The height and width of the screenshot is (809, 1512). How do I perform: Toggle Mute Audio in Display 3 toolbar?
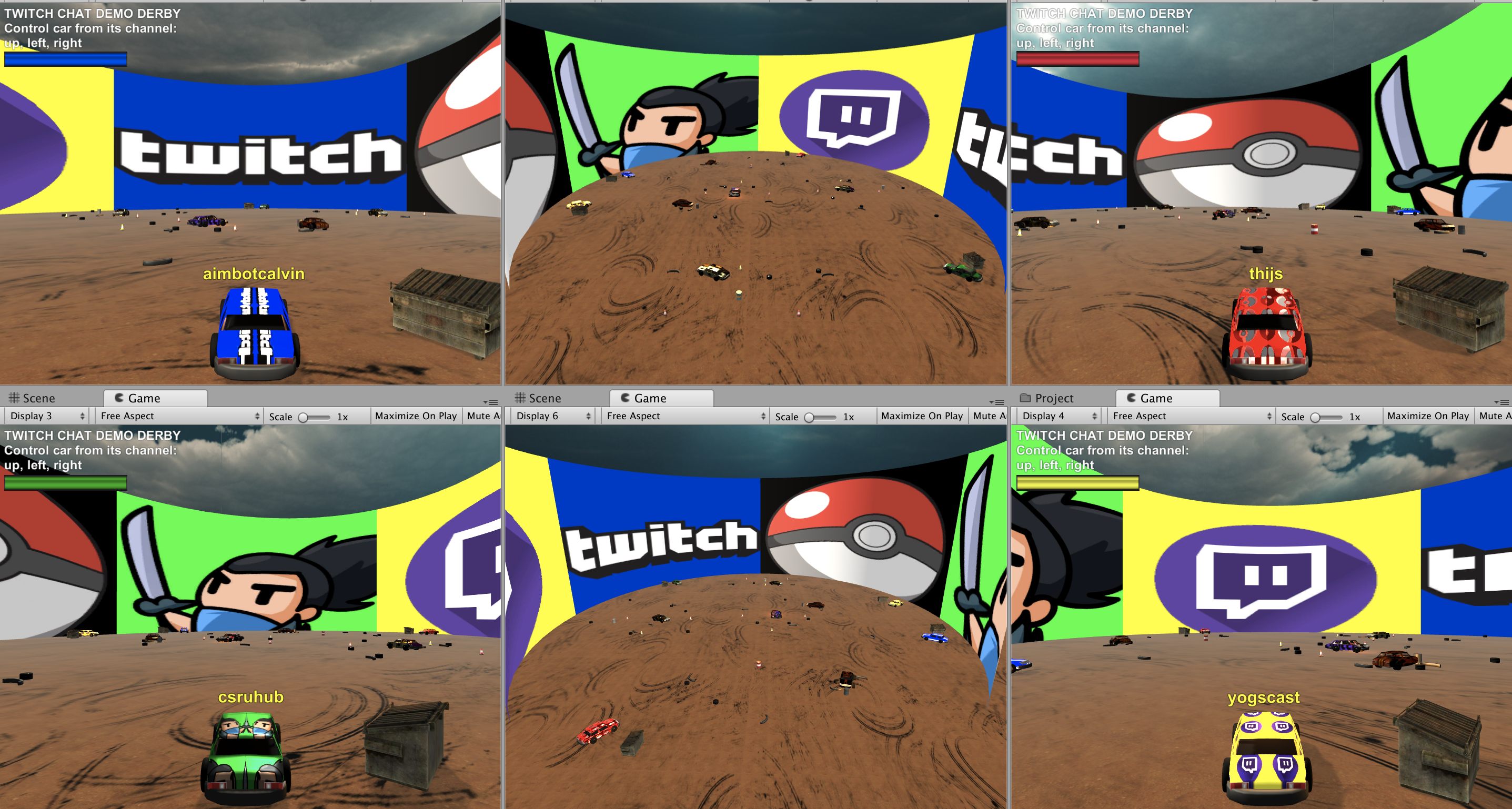[x=482, y=416]
